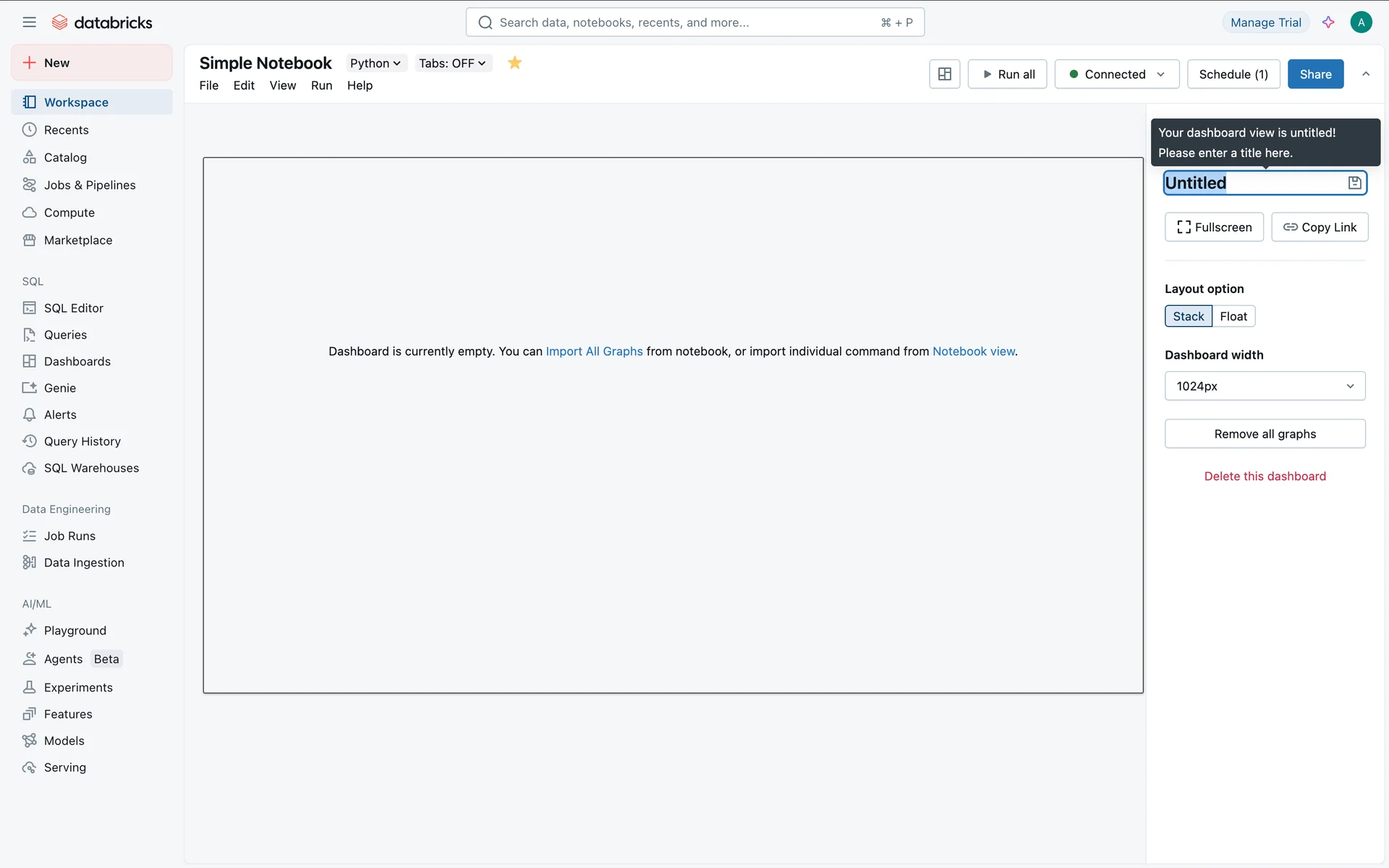Open the Run menu
This screenshot has height=868, width=1389.
pyautogui.click(x=321, y=85)
